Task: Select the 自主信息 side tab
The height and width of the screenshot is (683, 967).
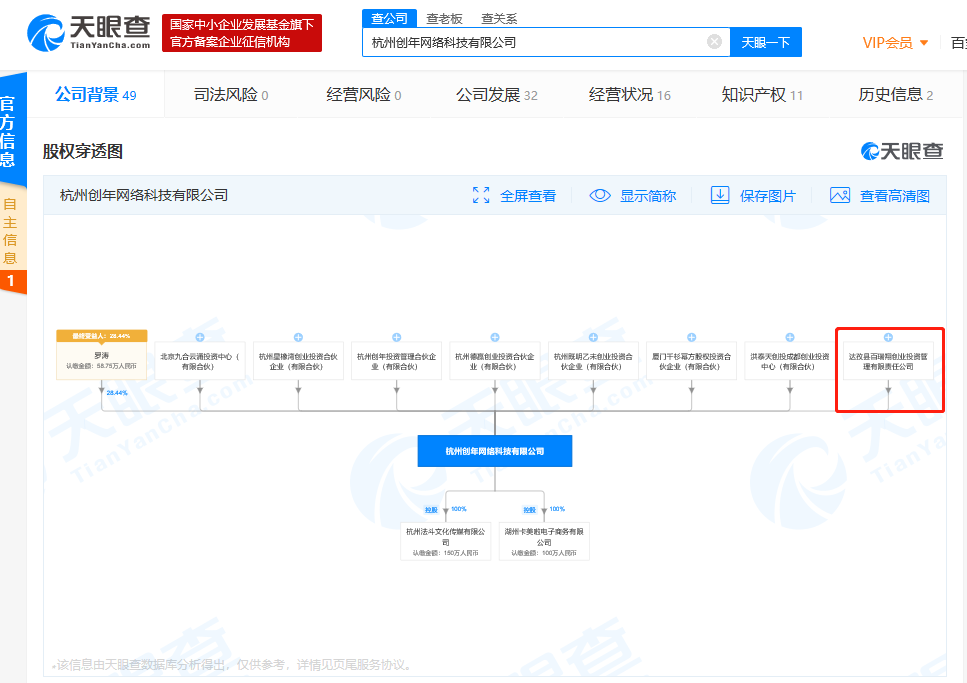Action: pos(10,230)
